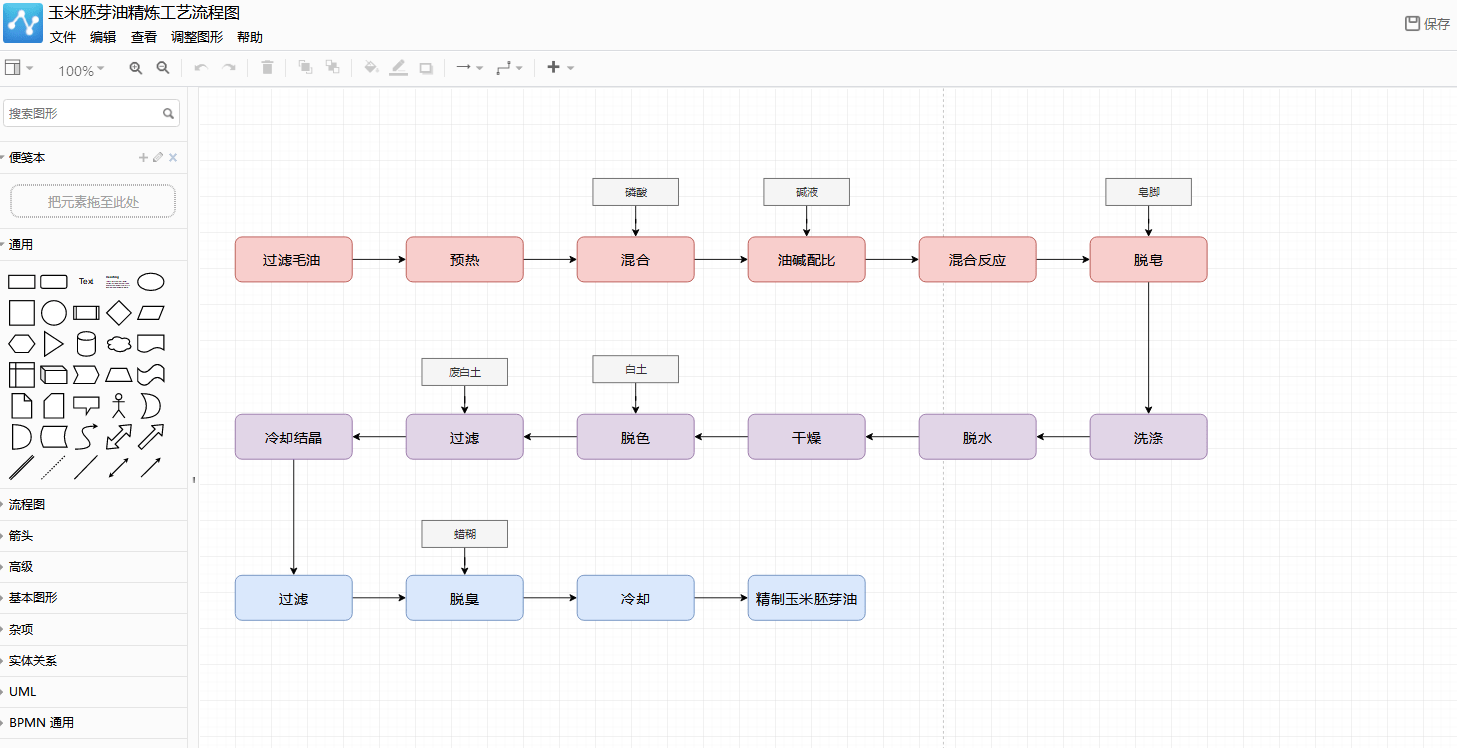Select the rounded rectangle shape in palette
This screenshot has width=1457, height=748.
54,282
